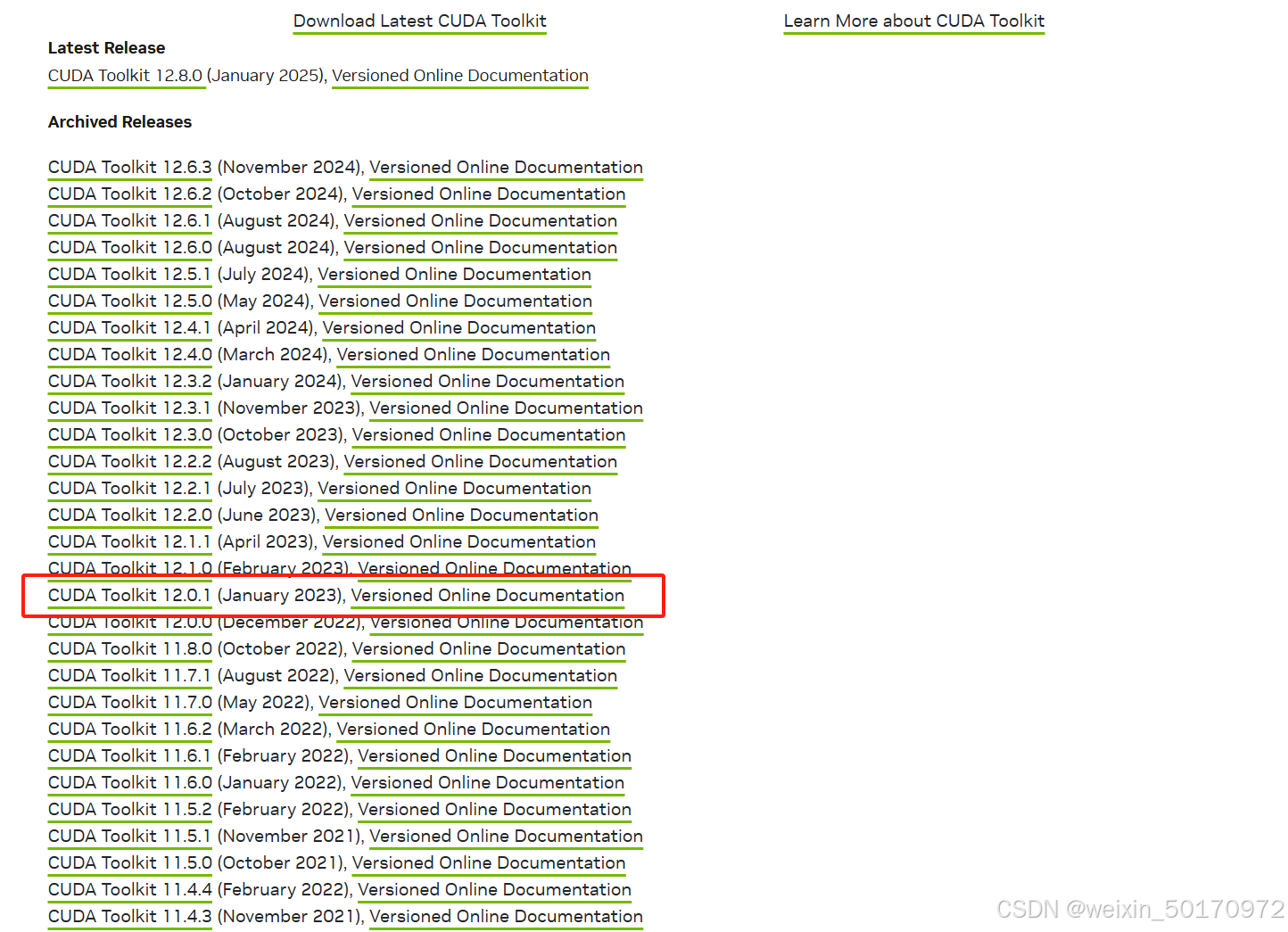Open the CUDA Toolkit 11.6.0 link
This screenshot has height=932, width=1288.
pyautogui.click(x=130, y=782)
